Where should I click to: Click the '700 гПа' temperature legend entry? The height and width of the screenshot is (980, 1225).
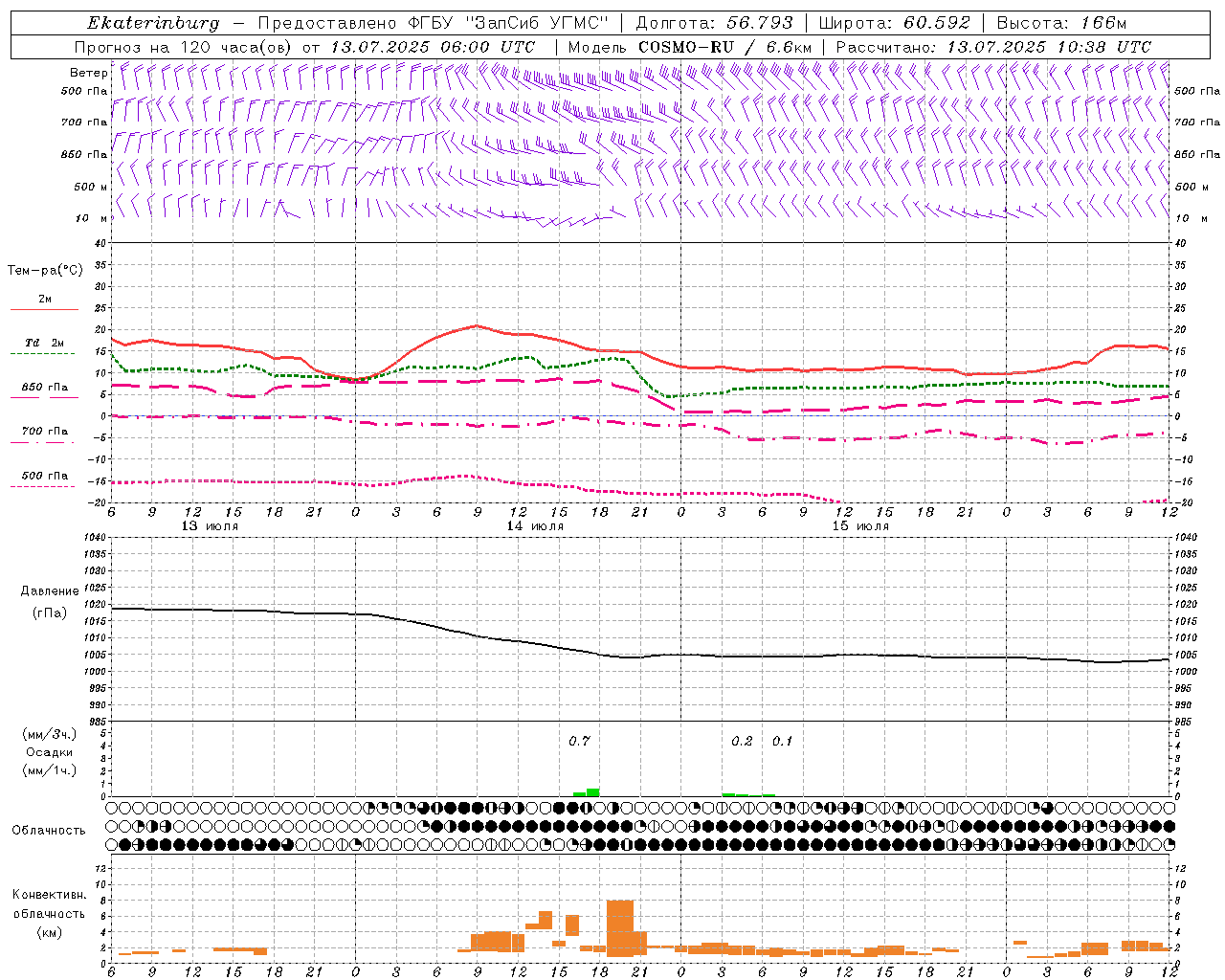(45, 432)
